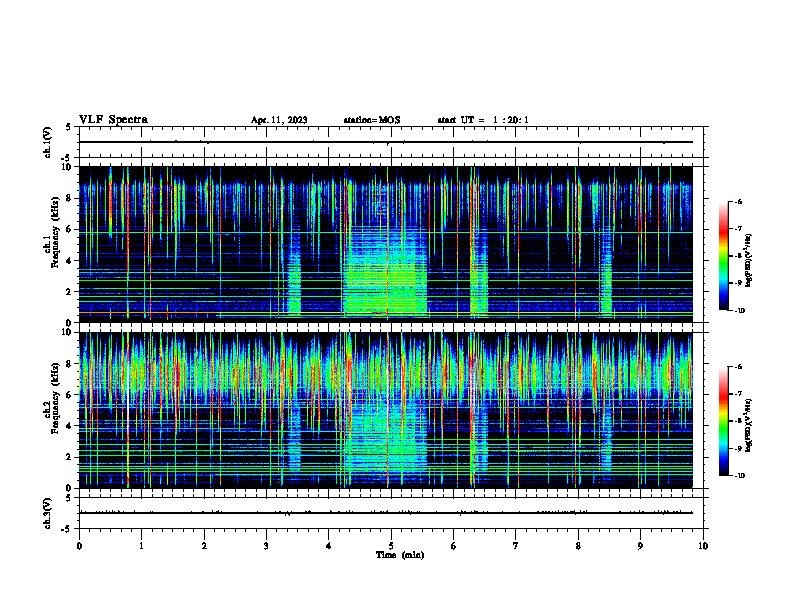Click the 'ch.3(V)' axis label at bottom
The height and width of the screenshot is (612, 792).
[48, 513]
